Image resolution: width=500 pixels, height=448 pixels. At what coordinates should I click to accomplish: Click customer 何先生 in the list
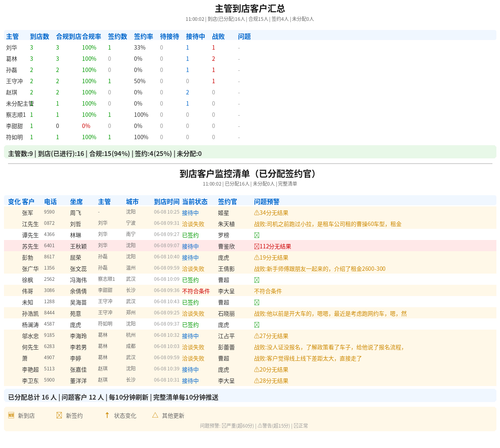[30, 347]
